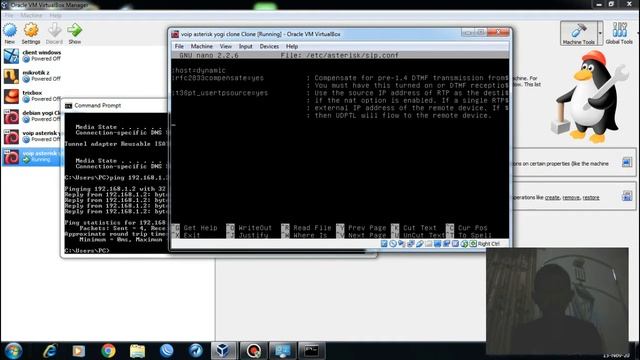Click the USB devices status icon
Screen dimensions: 640x360
[x=420, y=244]
